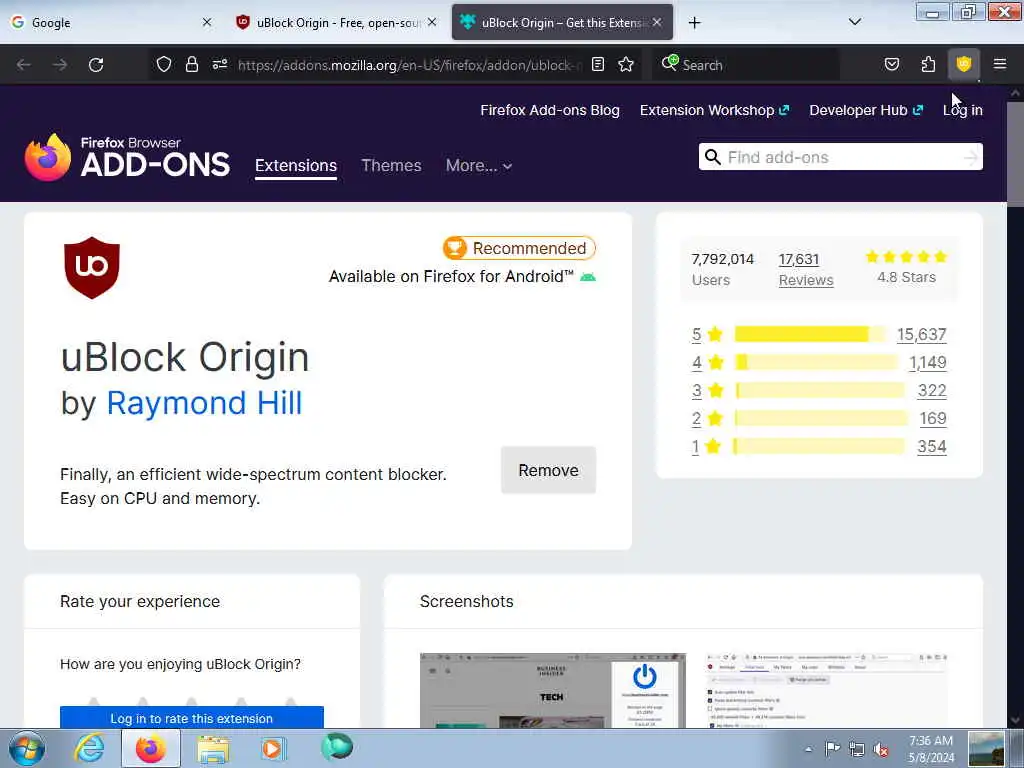1024x768 pixels.
Task: Click the muted volume tray icon
Action: 881,750
